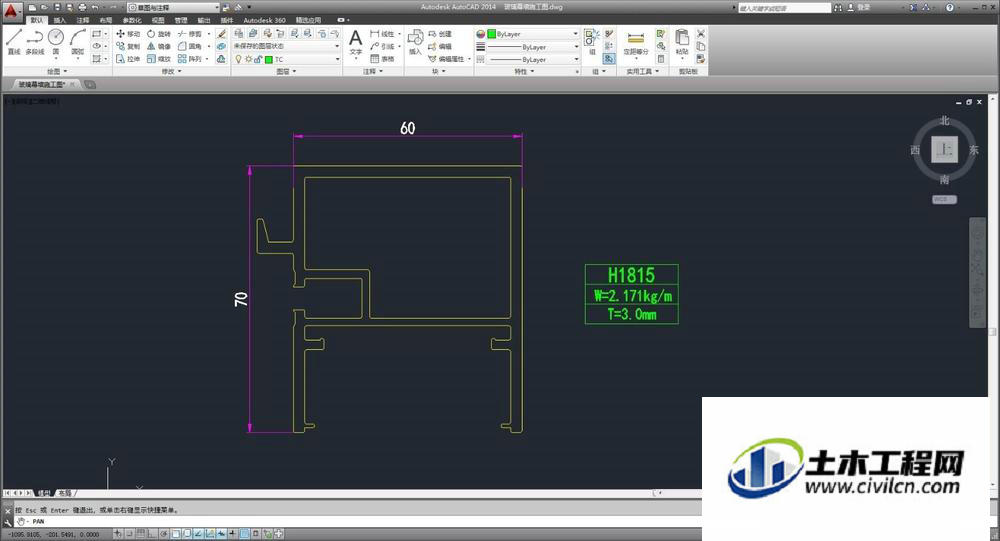Toggle Ortho mode in status bar

(x=152, y=533)
